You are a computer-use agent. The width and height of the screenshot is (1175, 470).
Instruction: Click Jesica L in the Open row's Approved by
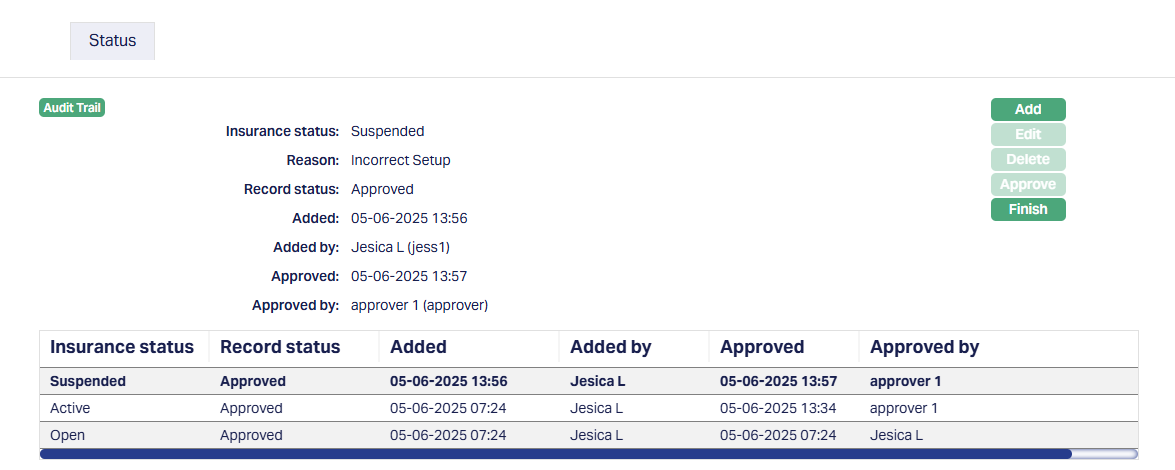tap(896, 435)
